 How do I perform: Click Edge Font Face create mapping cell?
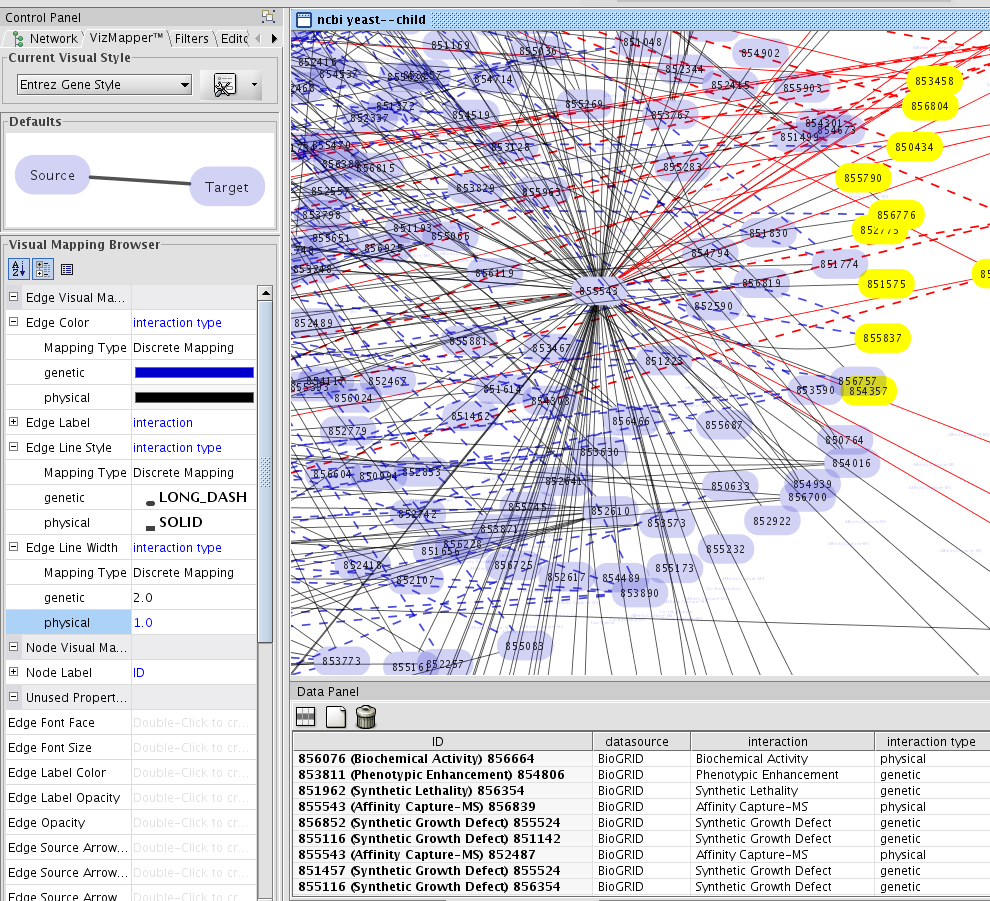pyautogui.click(x=194, y=722)
